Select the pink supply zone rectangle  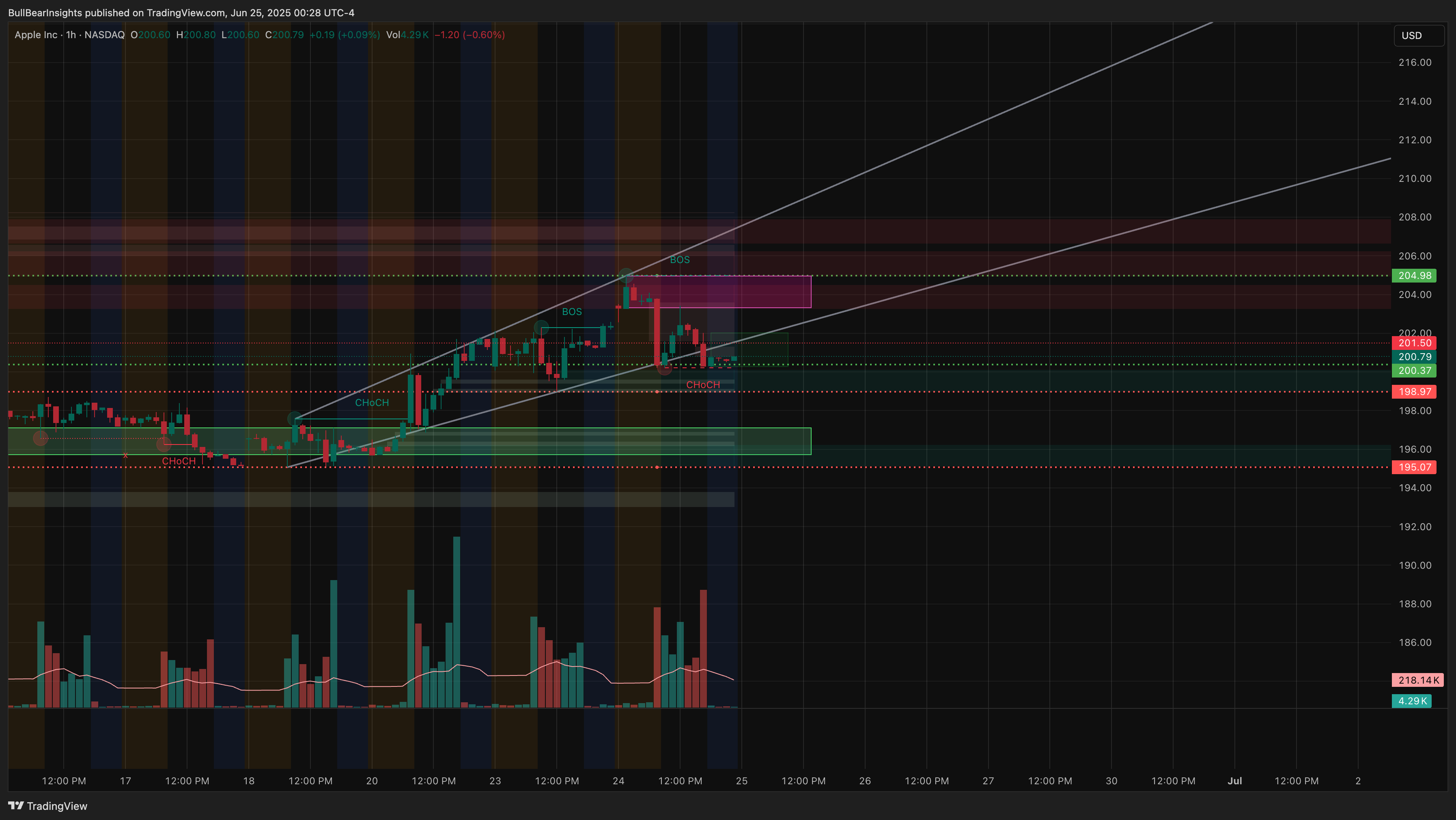click(x=720, y=292)
